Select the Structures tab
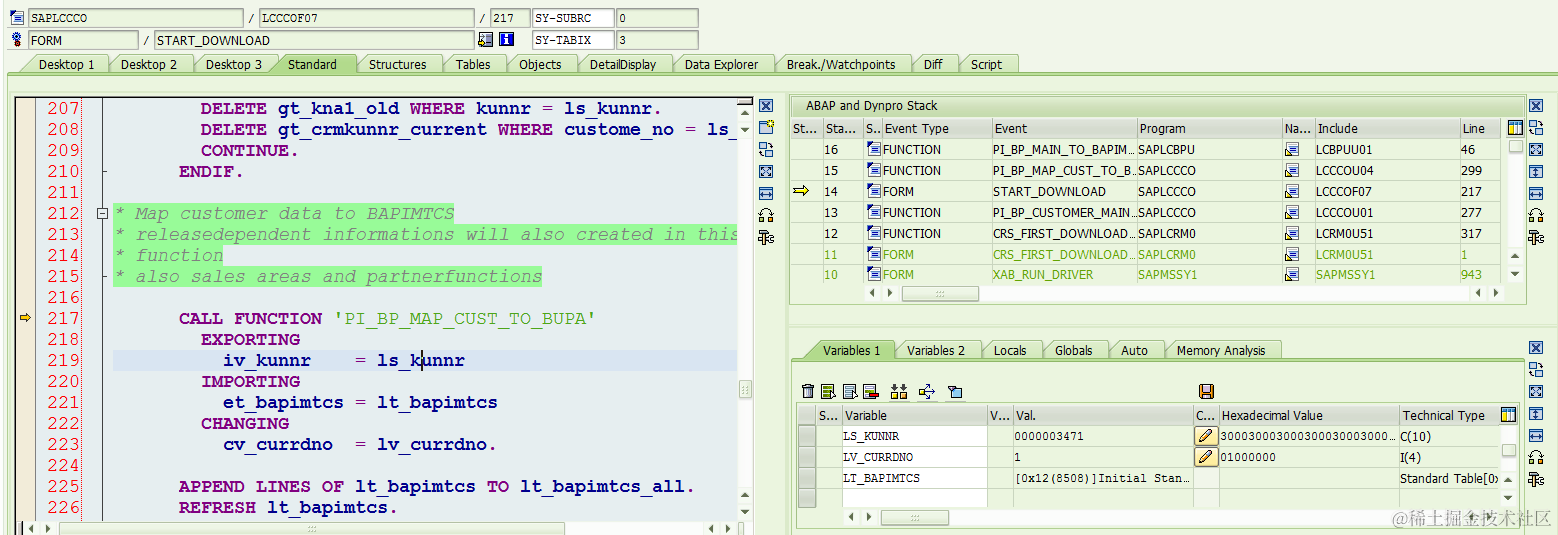 [x=397, y=64]
